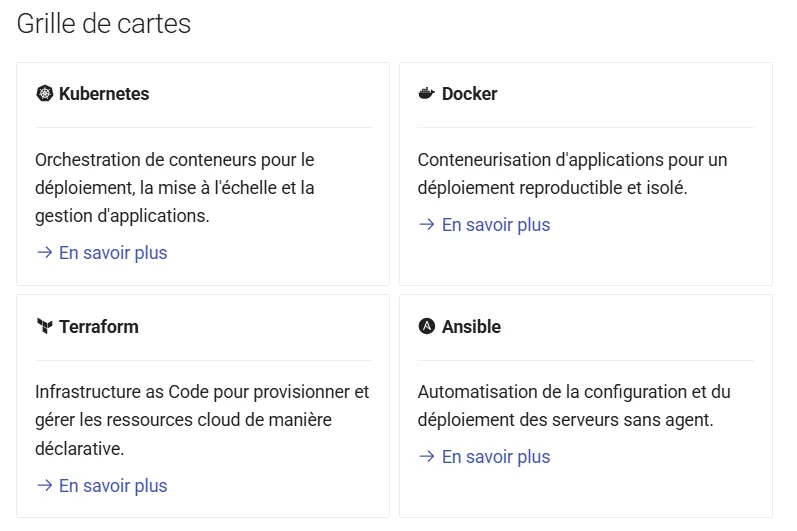Click the arrow icon in Kubernetes card

click(44, 253)
